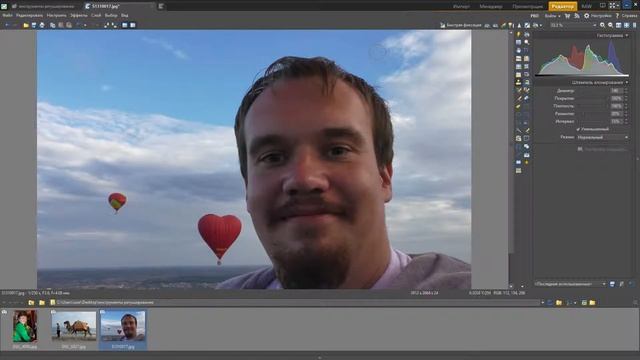
Task: Switch to the Импорт module tab
Action: [461, 6]
